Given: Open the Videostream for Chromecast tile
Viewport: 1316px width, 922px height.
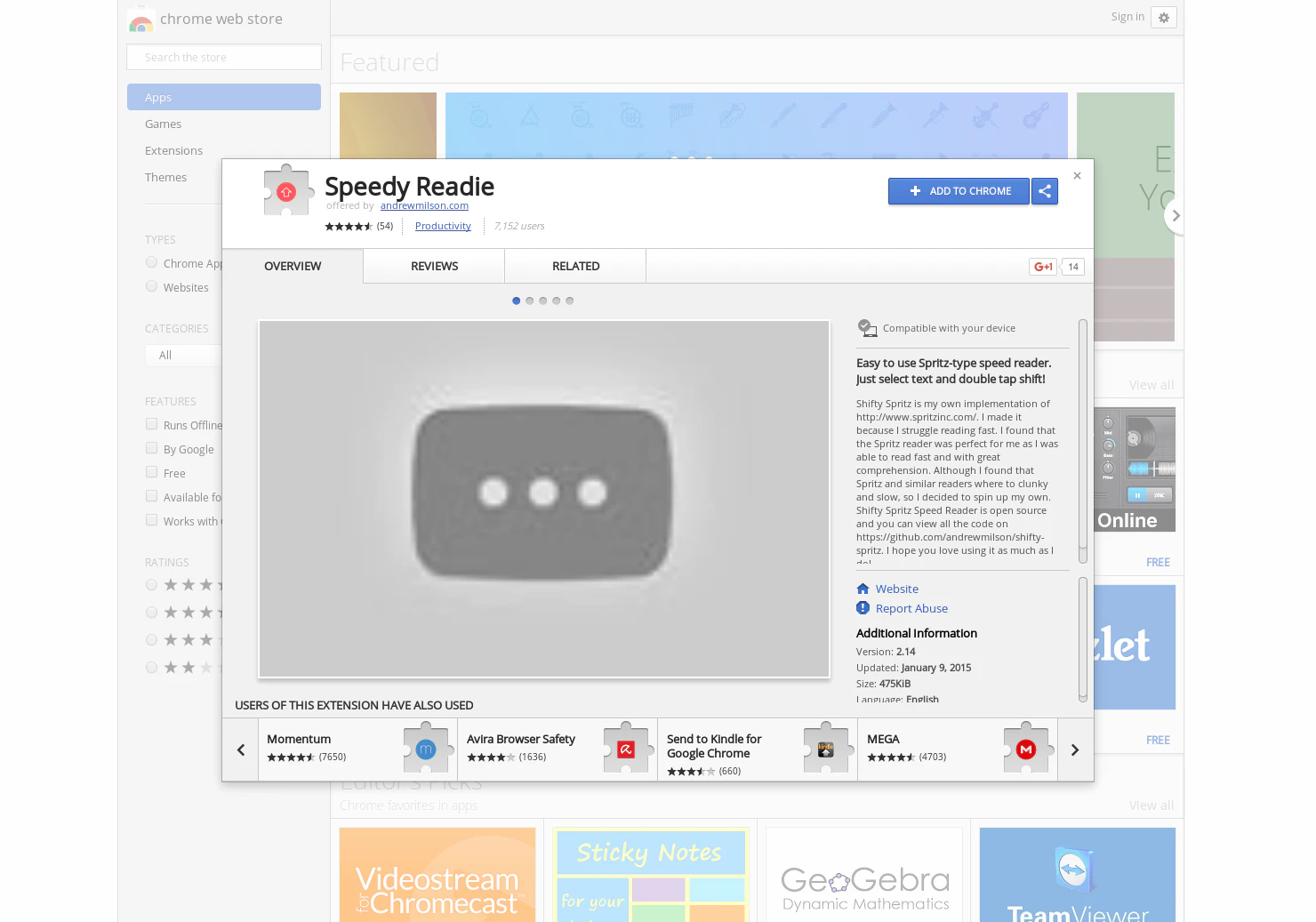Looking at the screenshot, I should [437, 875].
